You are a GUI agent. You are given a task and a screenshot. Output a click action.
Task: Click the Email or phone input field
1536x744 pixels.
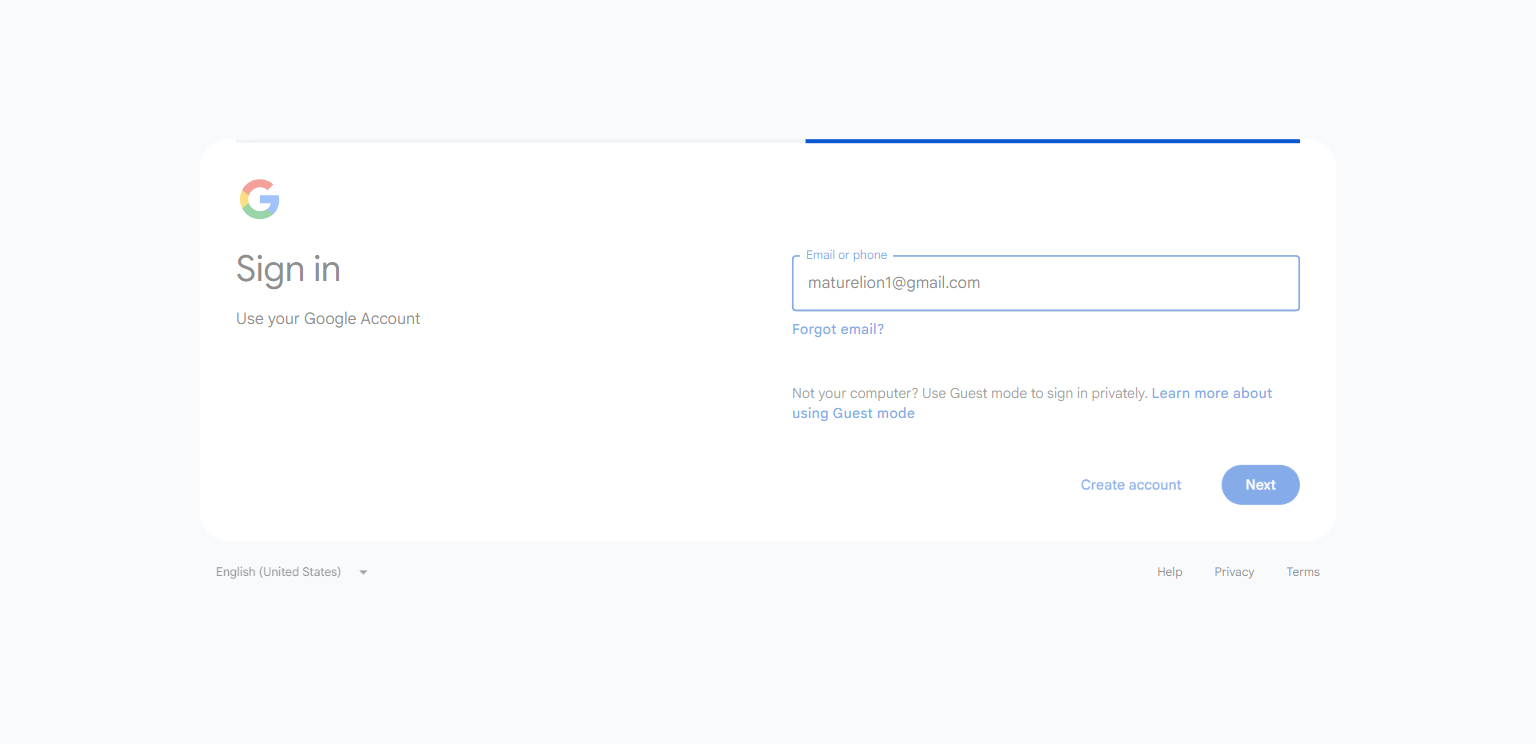tap(1045, 283)
